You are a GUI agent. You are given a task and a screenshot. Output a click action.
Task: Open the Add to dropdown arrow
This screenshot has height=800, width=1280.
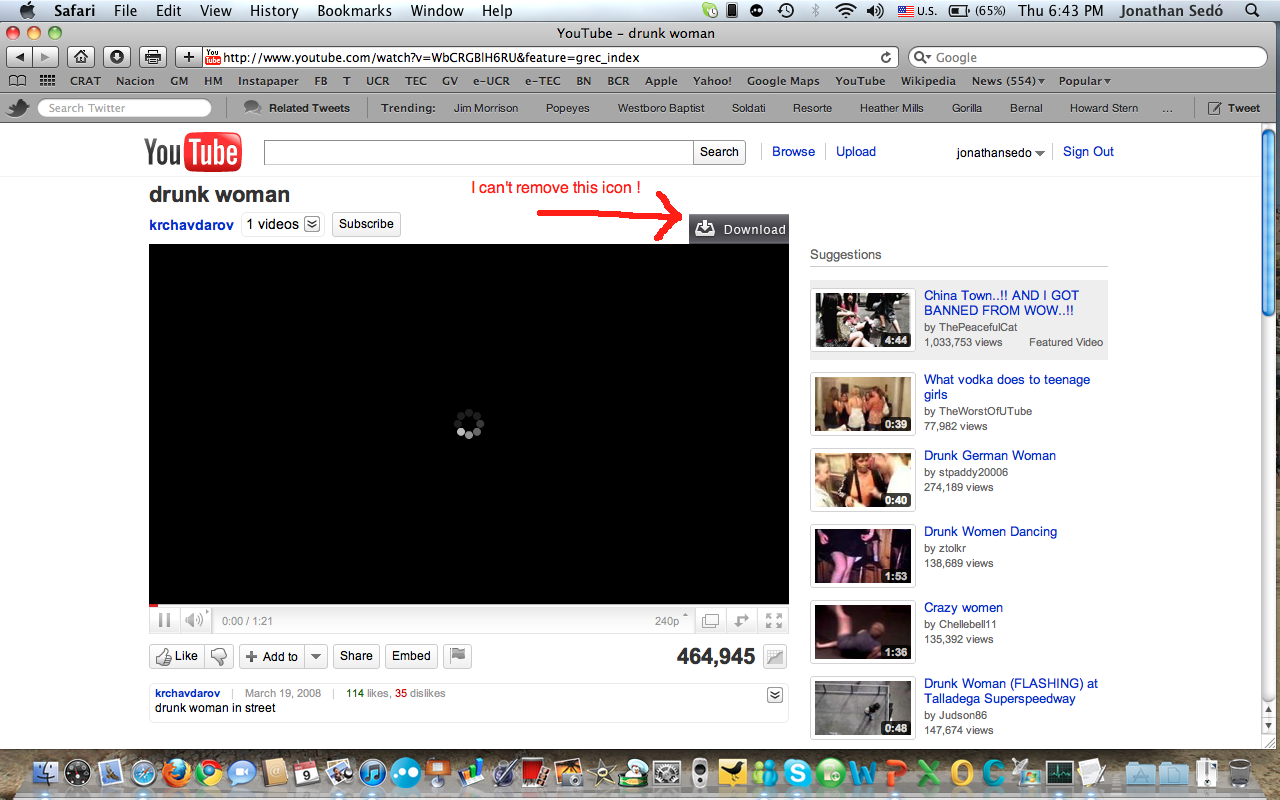[316, 656]
